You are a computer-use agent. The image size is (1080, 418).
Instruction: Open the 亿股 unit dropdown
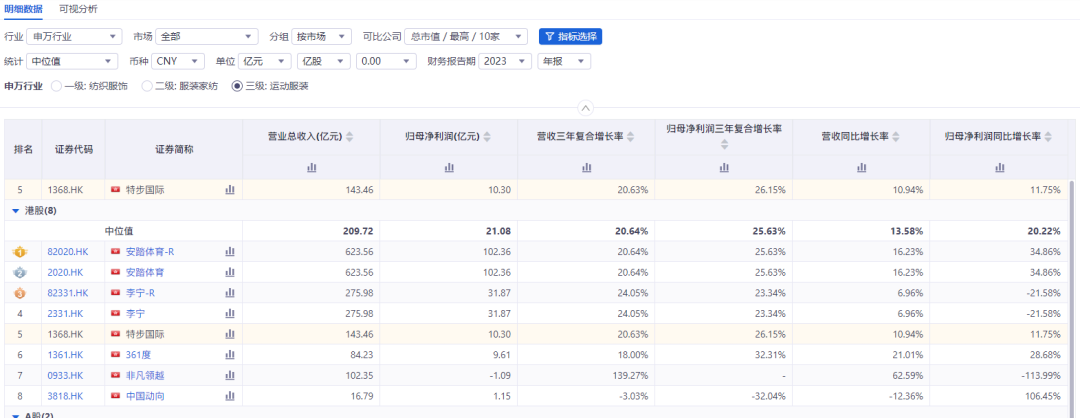[x=324, y=61]
